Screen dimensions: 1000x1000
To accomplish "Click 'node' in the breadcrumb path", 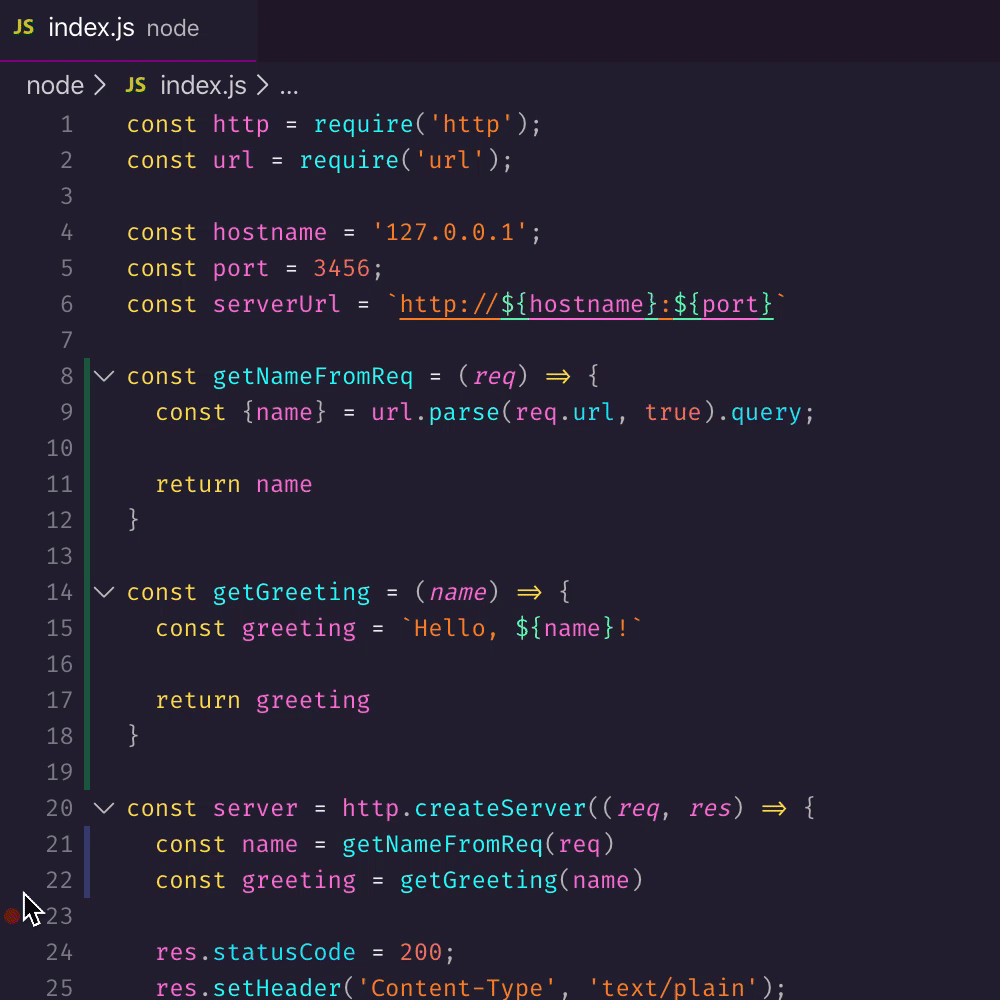I will point(55,85).
